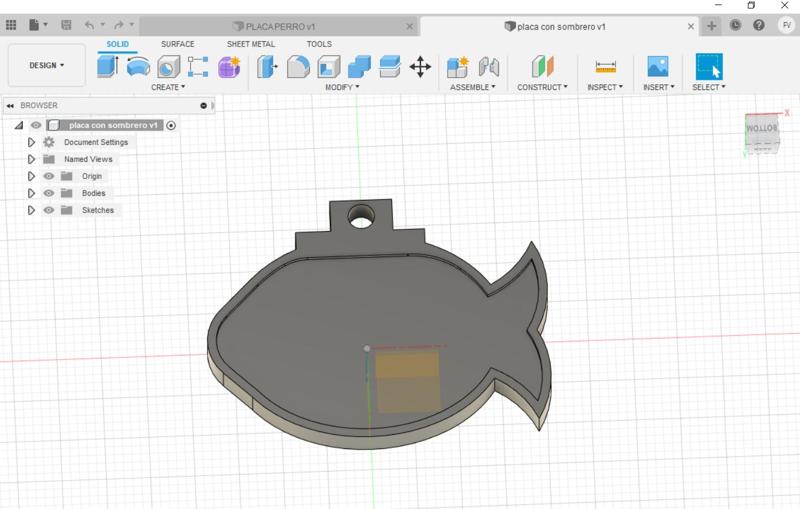The width and height of the screenshot is (800, 509).
Task: Click the fish tag hanging hole
Action: pyautogui.click(x=361, y=216)
